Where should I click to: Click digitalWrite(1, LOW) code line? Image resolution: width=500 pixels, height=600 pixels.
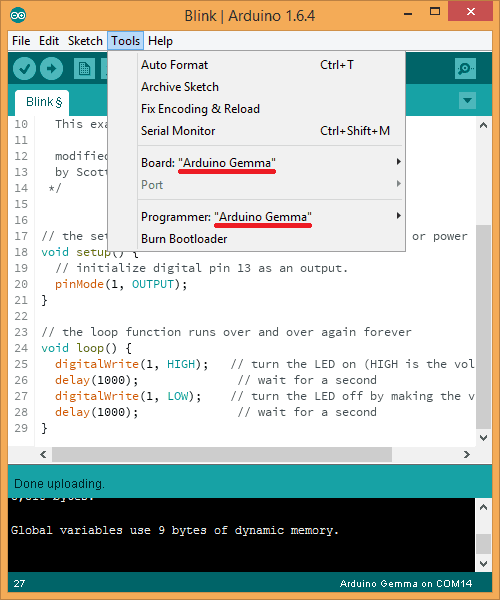click(128, 396)
